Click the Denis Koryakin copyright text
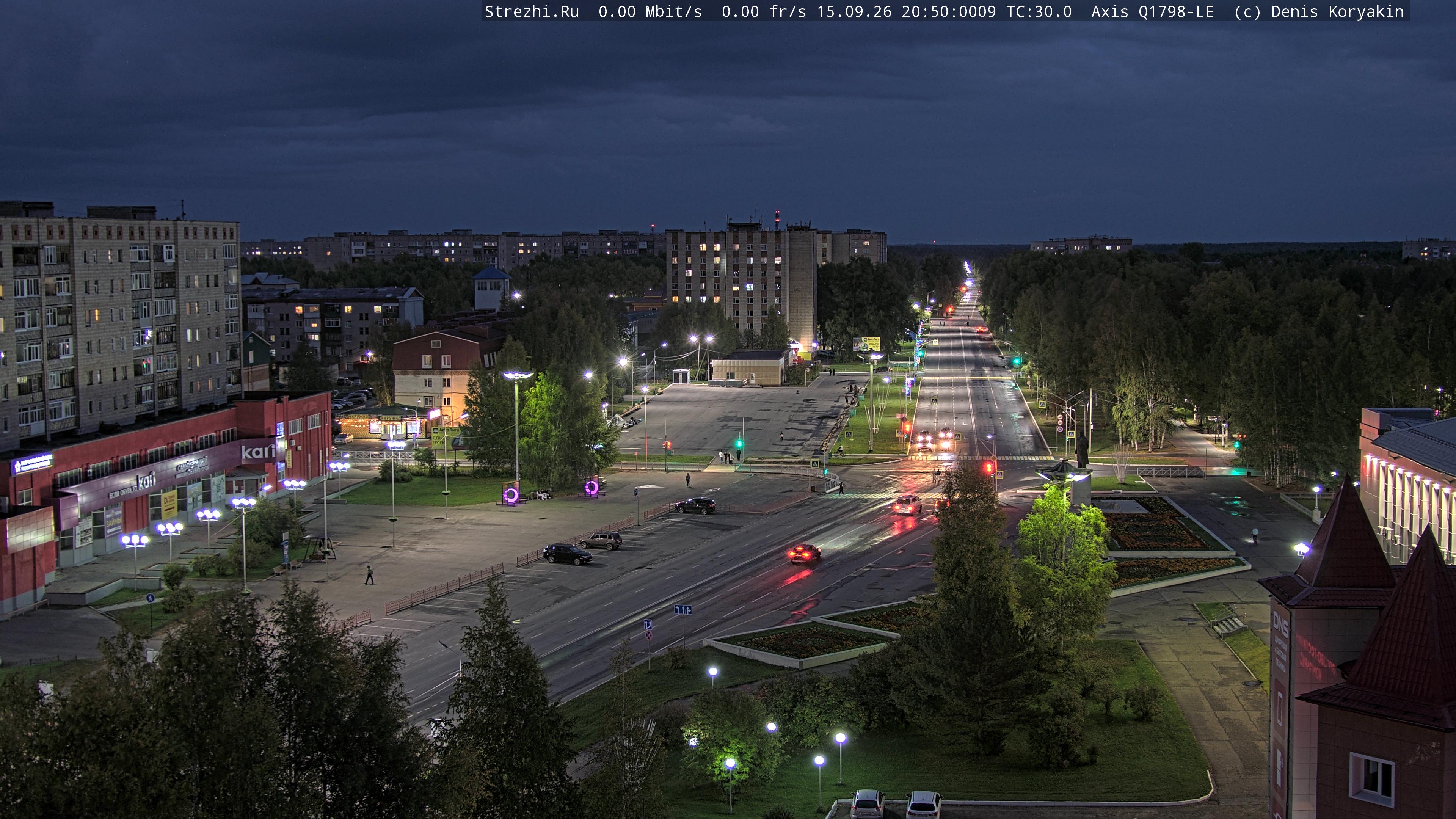1456x819 pixels. [1337, 12]
